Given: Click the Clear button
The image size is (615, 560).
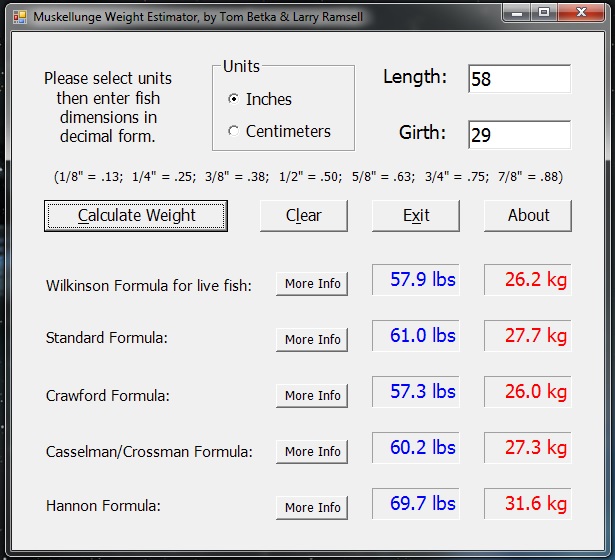Looking at the screenshot, I should (304, 215).
